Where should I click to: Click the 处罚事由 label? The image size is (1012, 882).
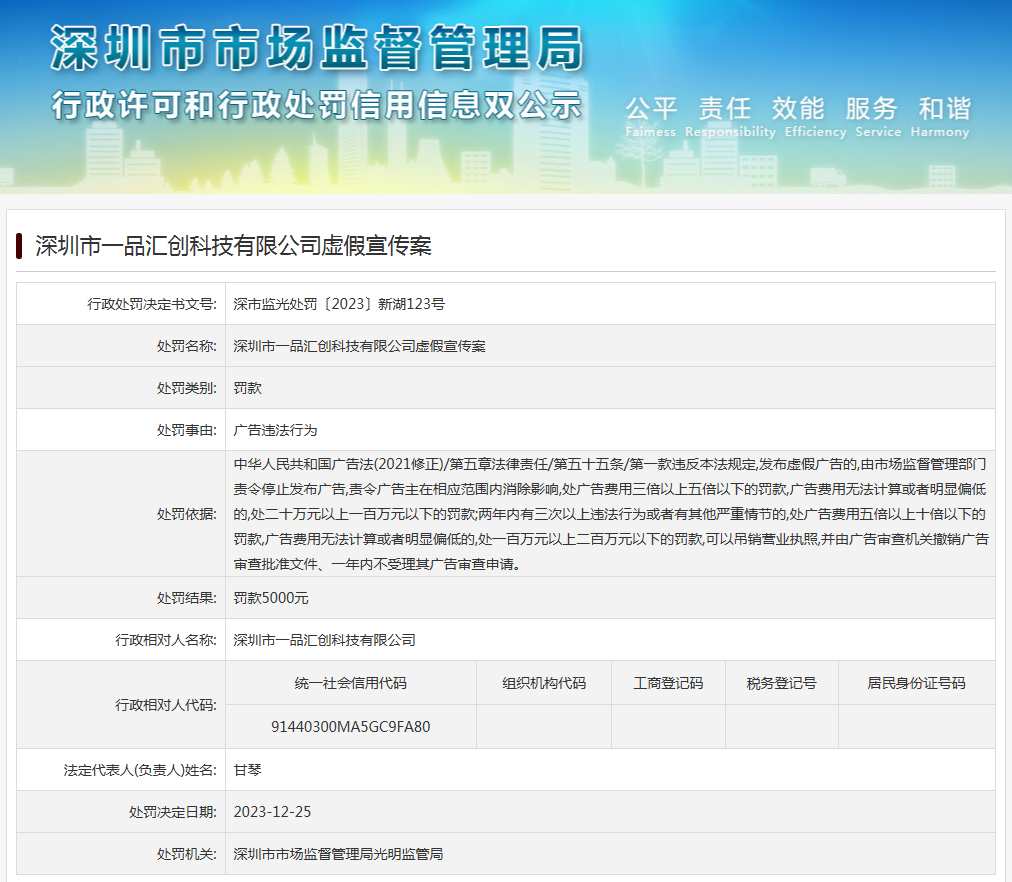pos(187,430)
